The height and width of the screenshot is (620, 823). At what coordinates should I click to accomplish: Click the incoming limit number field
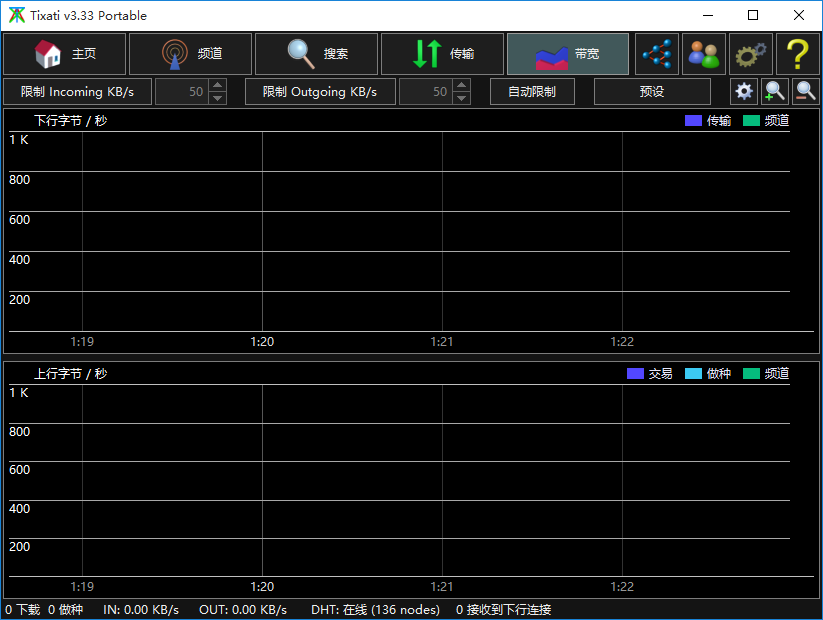pyautogui.click(x=182, y=91)
